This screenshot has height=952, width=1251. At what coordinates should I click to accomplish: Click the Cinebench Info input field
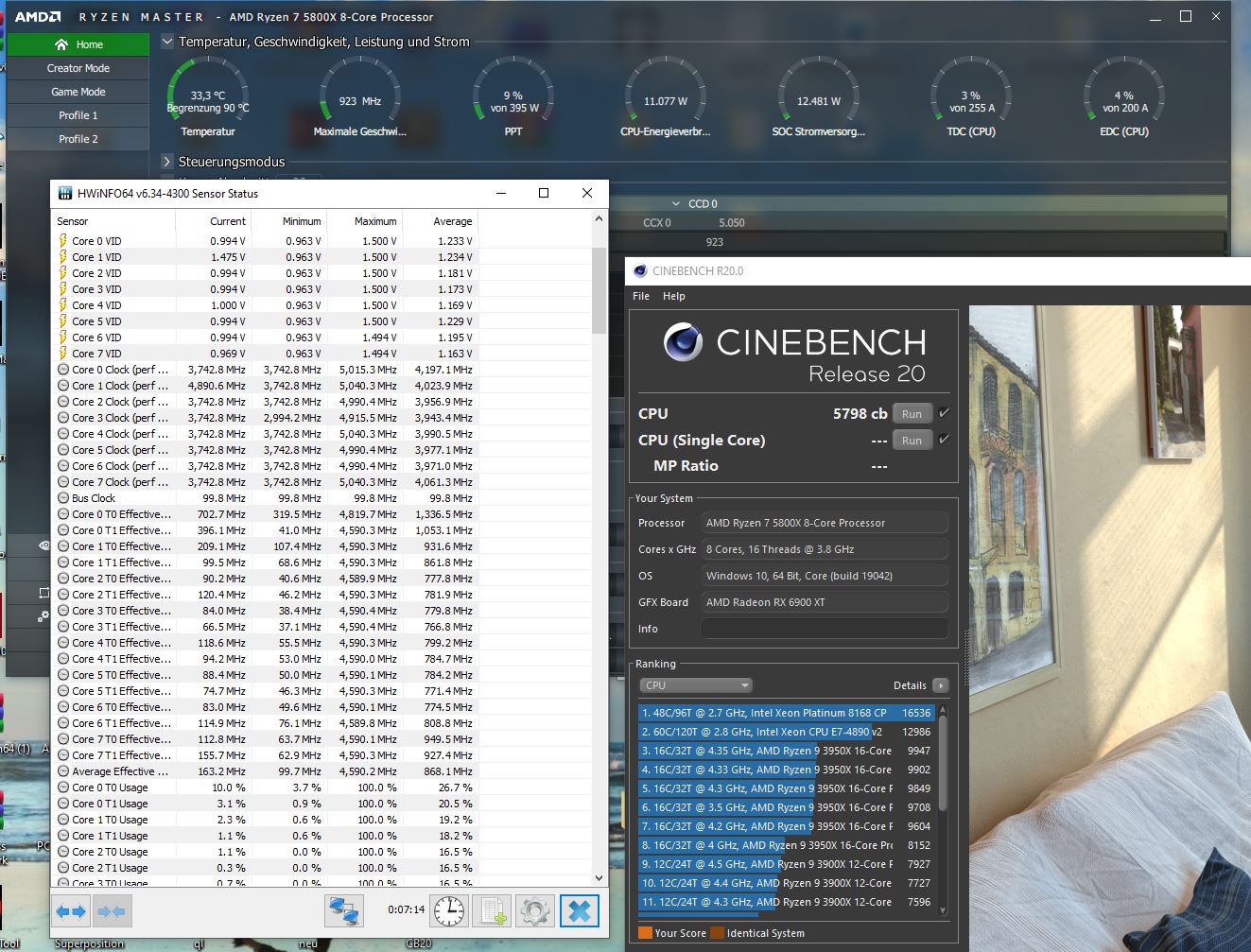point(825,629)
